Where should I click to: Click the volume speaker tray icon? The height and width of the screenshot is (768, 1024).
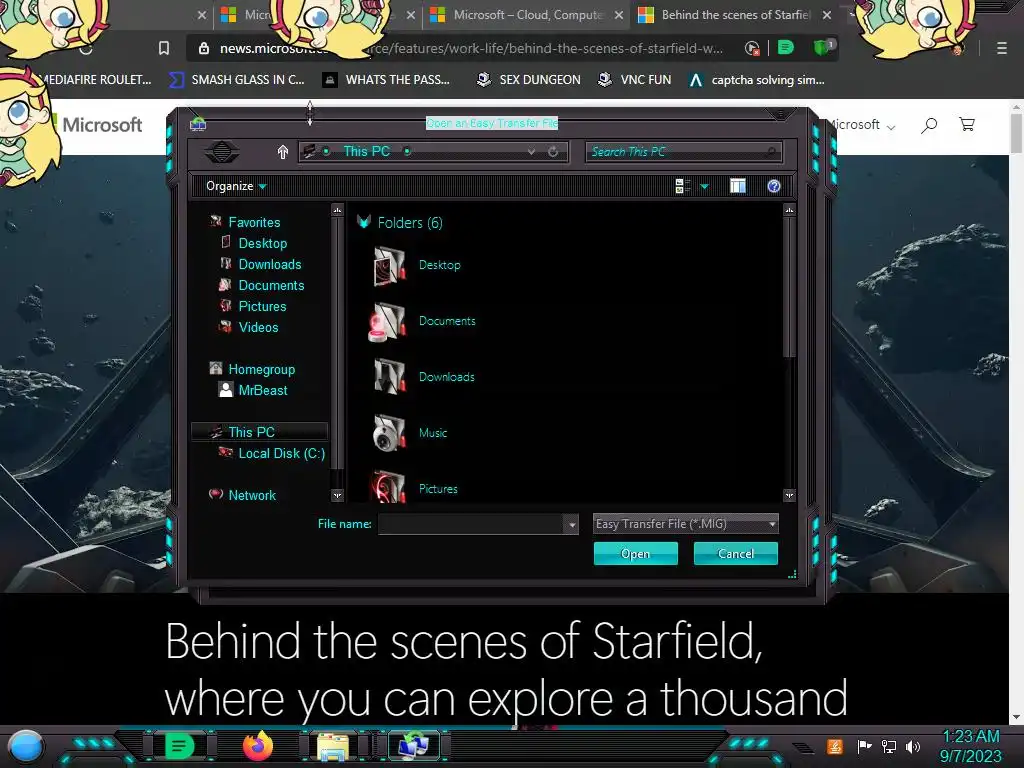click(913, 746)
